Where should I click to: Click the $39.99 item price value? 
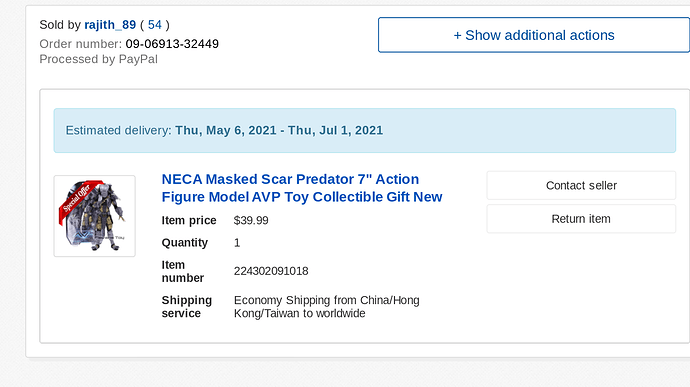[251, 221]
